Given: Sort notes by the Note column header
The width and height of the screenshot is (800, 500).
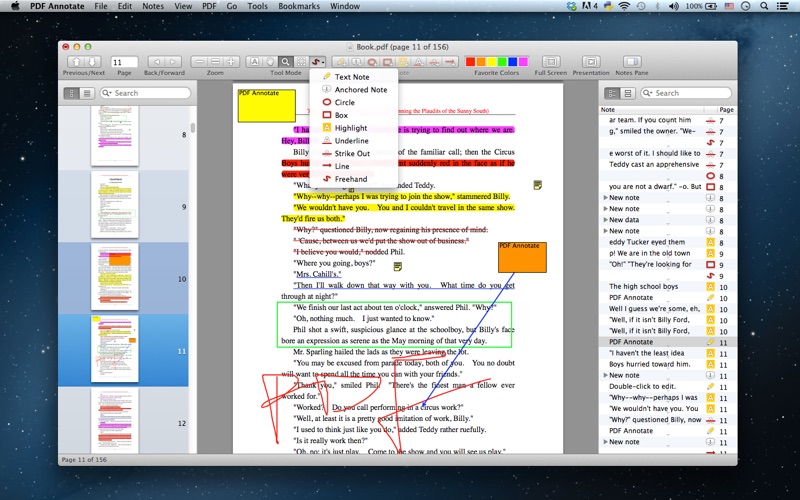Looking at the screenshot, I should pos(651,110).
